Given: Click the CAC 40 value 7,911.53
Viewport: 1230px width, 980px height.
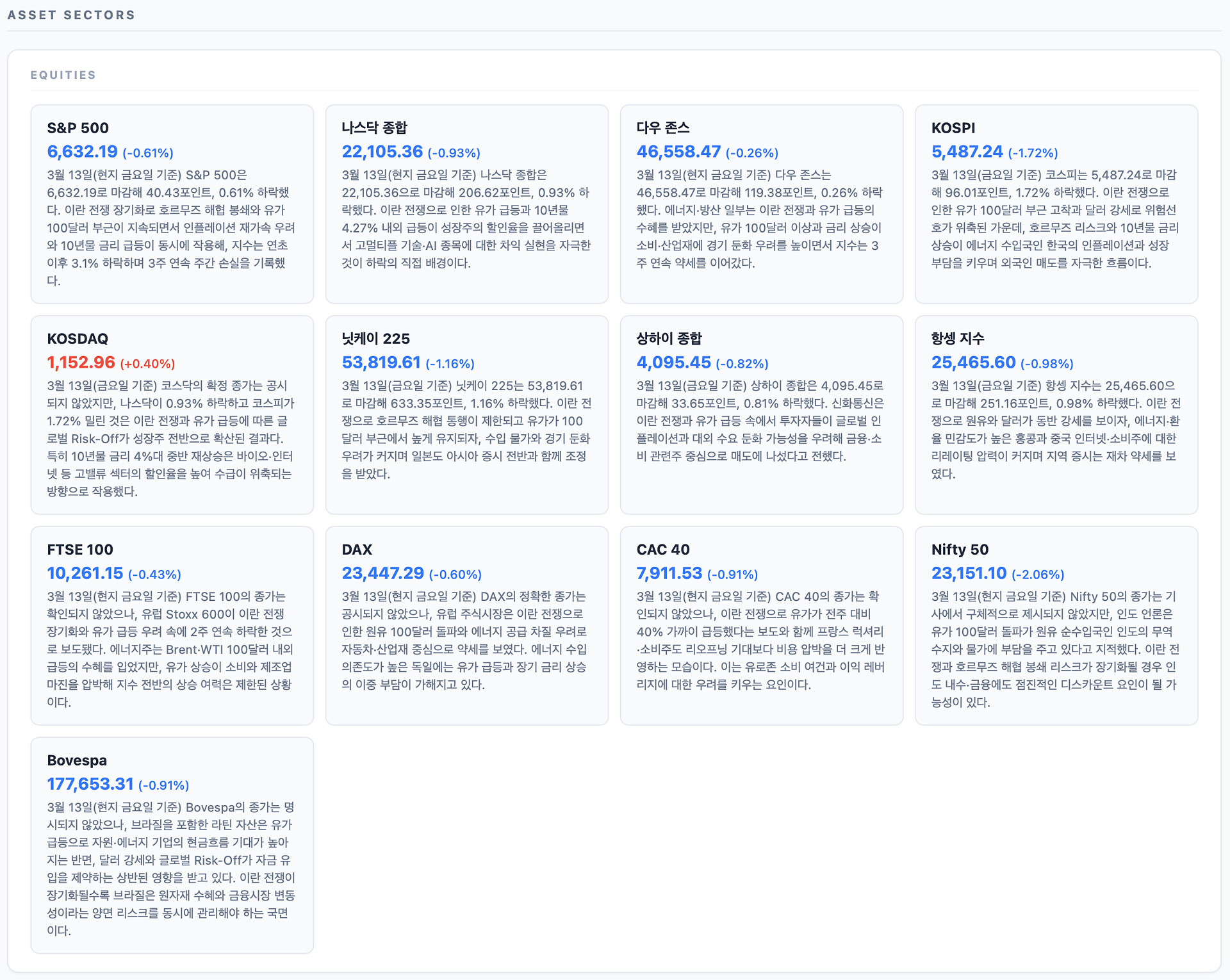Looking at the screenshot, I should click(x=669, y=573).
